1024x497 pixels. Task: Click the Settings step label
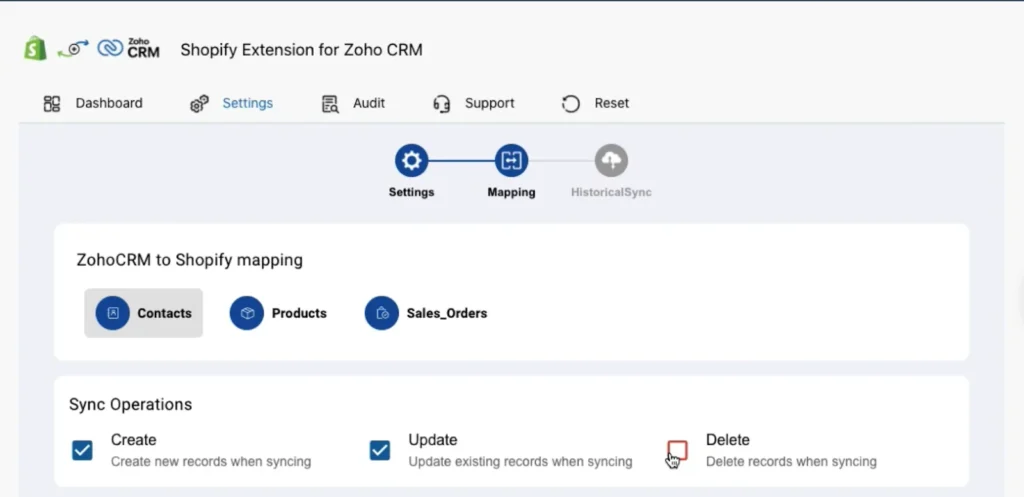point(411,193)
